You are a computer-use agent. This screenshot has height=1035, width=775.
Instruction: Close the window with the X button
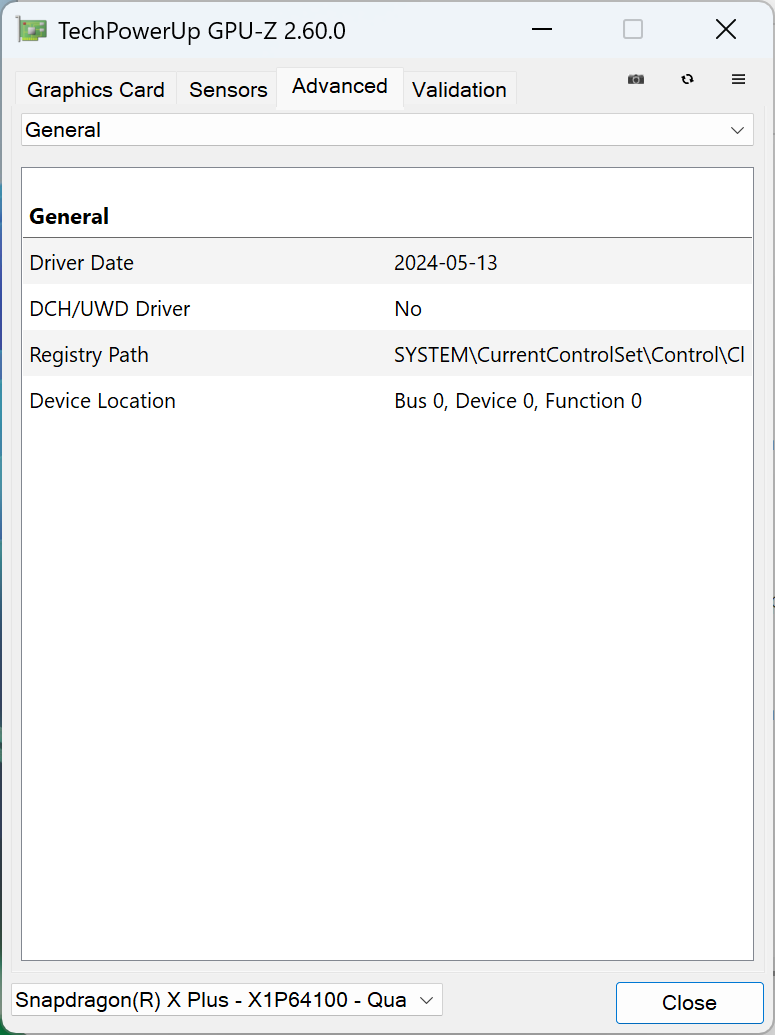pos(726,30)
